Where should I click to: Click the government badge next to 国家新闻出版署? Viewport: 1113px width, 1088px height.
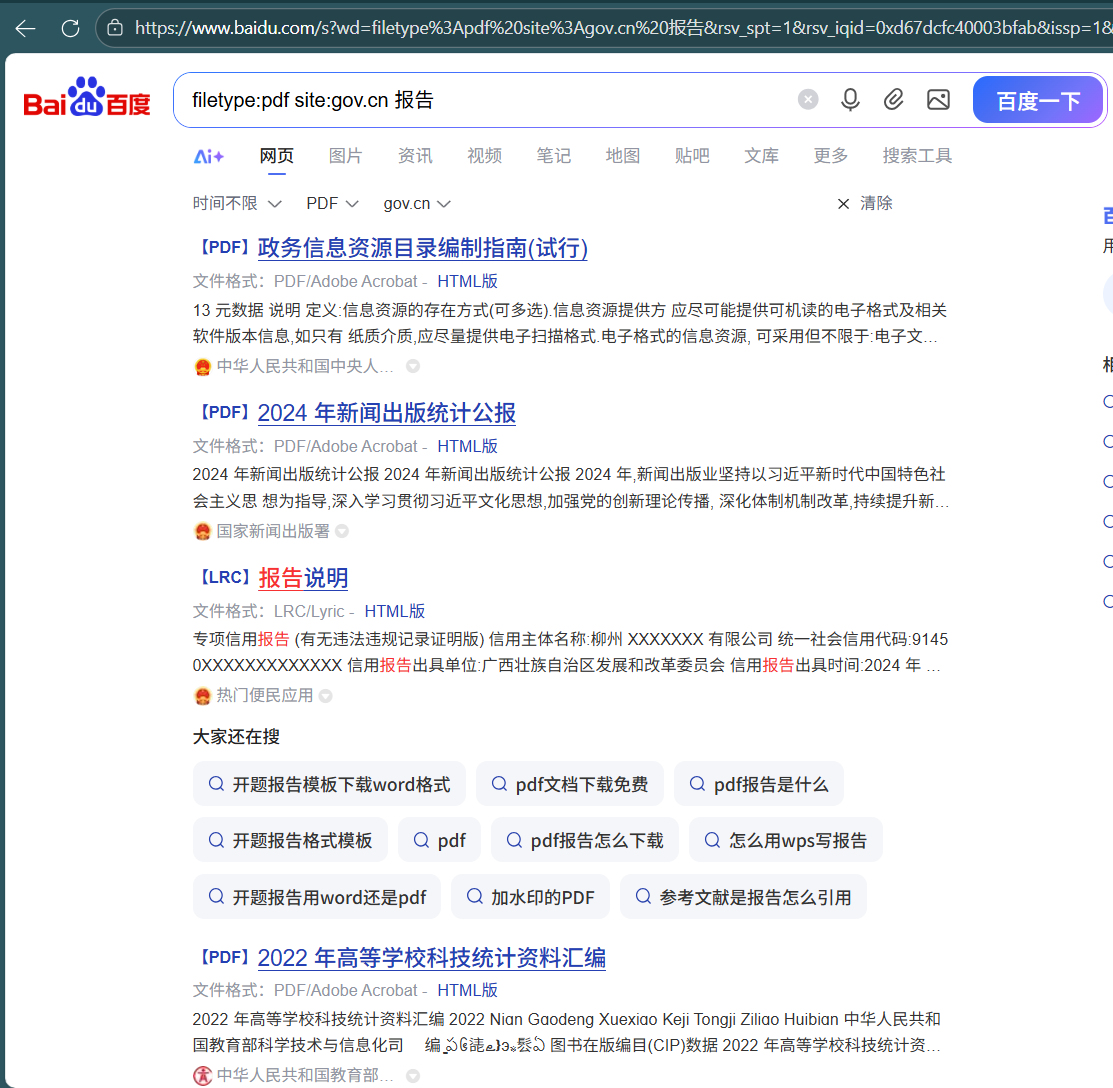(x=203, y=530)
